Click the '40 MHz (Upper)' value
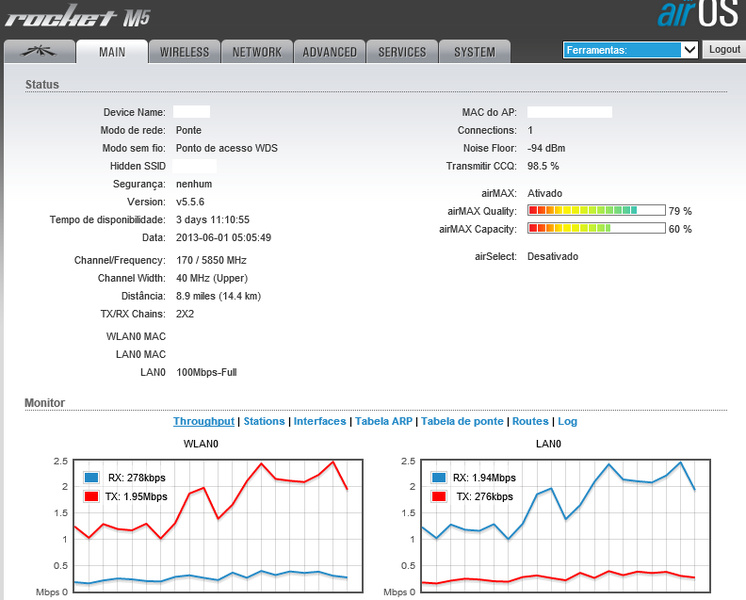This screenshot has width=746, height=600. pyautogui.click(x=212, y=278)
